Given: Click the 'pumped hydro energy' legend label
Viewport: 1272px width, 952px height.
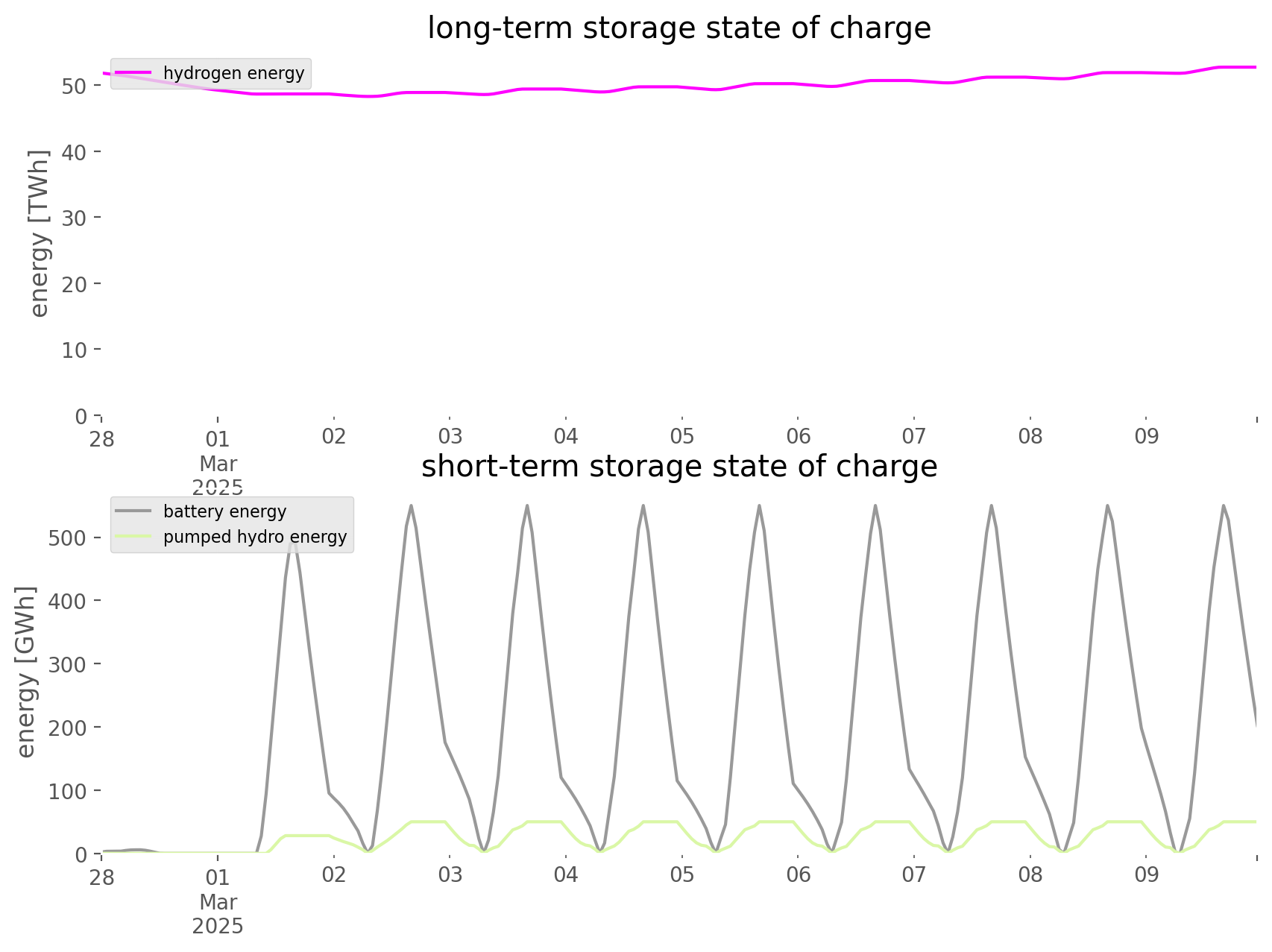Looking at the screenshot, I should (255, 537).
